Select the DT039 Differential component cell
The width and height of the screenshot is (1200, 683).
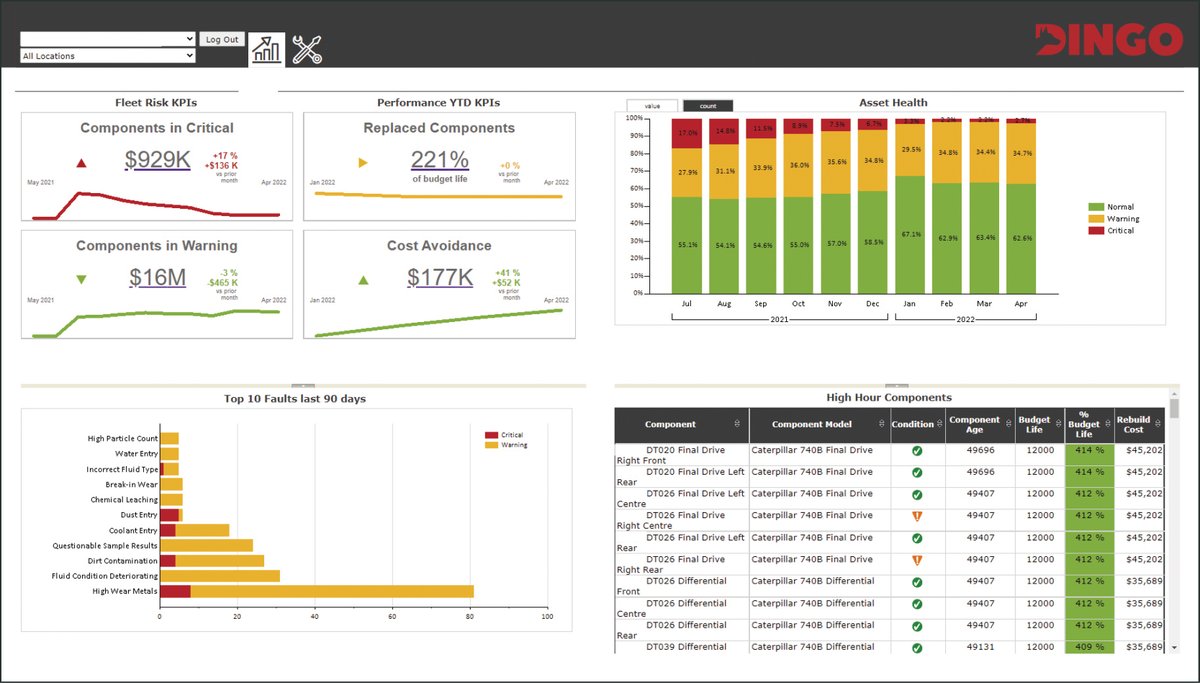681,647
